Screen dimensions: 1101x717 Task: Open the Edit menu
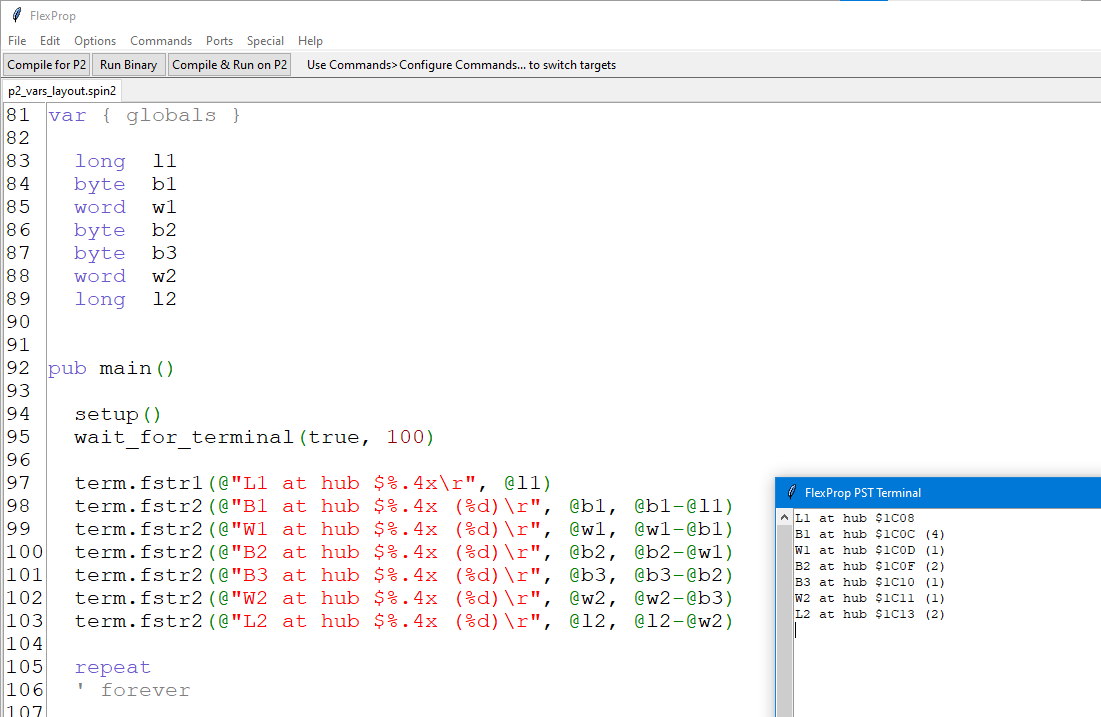[50, 41]
